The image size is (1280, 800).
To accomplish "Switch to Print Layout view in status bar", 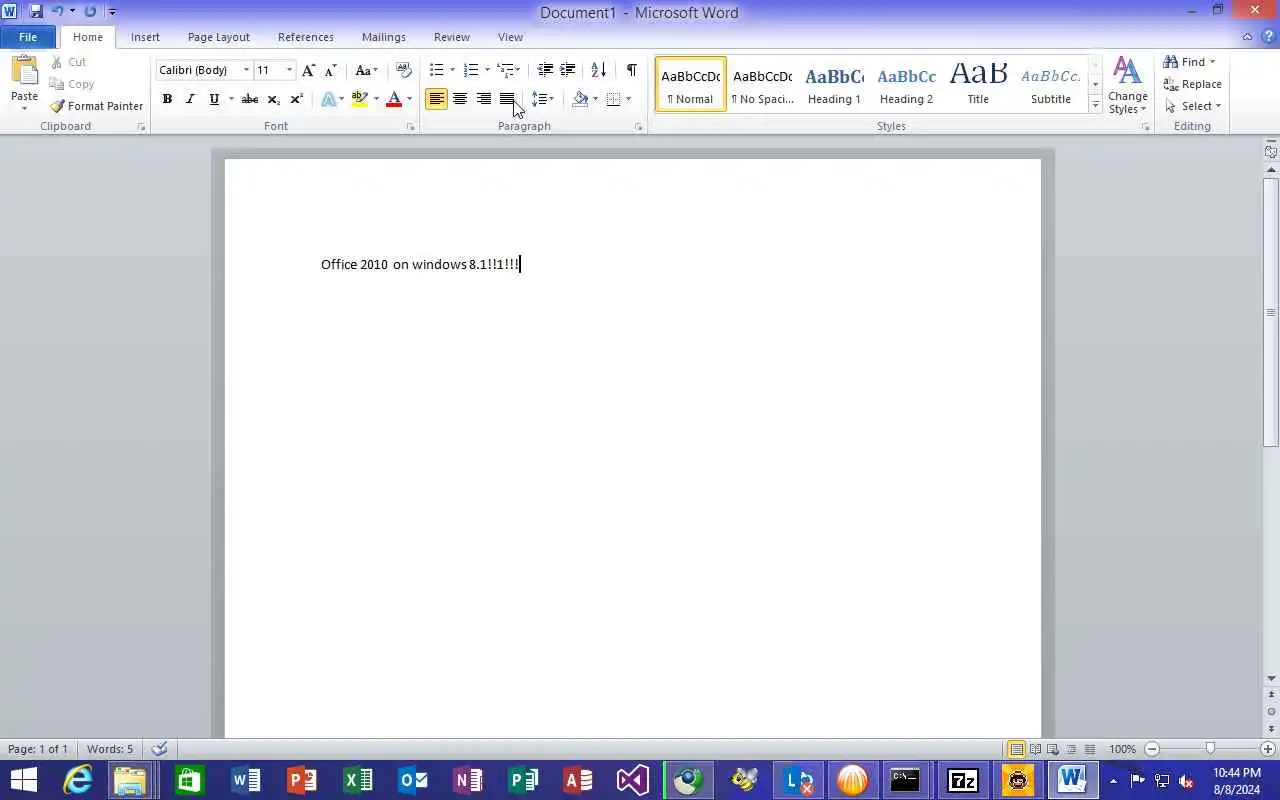I will point(1016,749).
